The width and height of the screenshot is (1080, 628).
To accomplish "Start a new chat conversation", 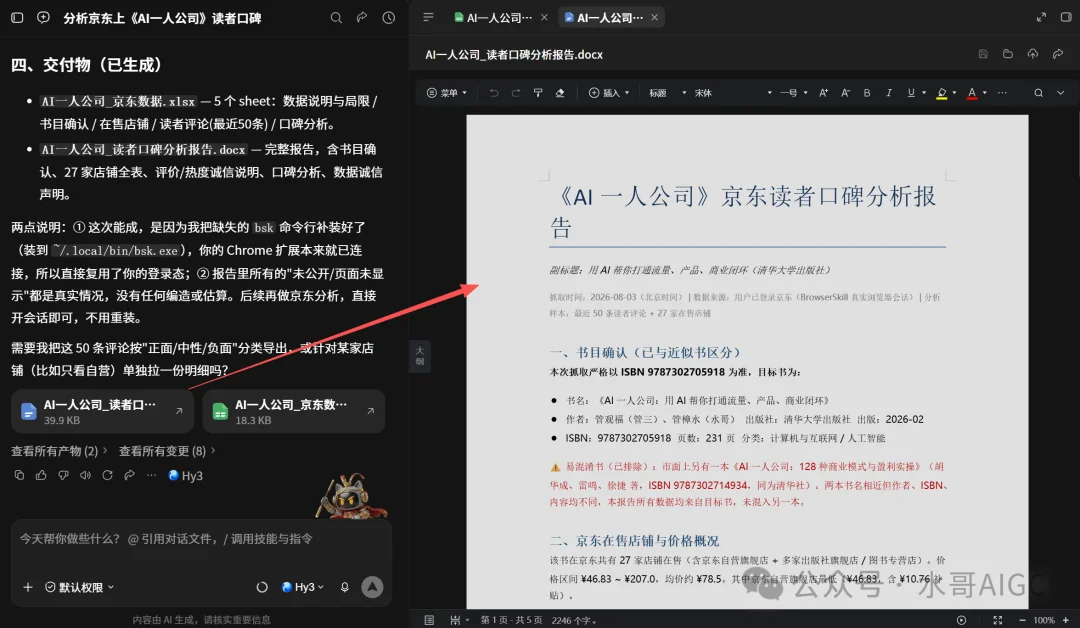I will pos(43,18).
